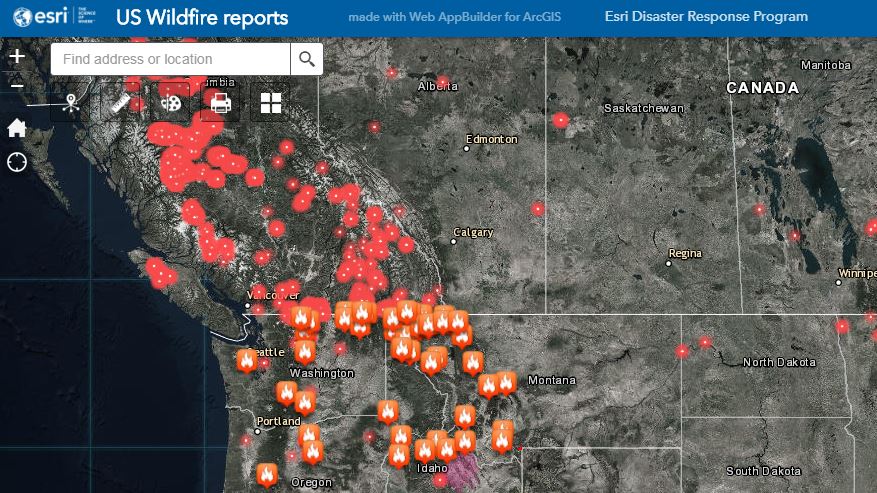This screenshot has width=877, height=493.
Task: Open the location pin widget
Action: (x=70, y=103)
